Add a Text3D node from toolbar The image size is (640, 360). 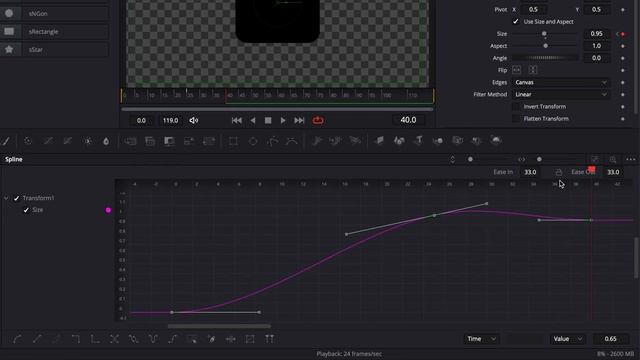tap(419, 141)
